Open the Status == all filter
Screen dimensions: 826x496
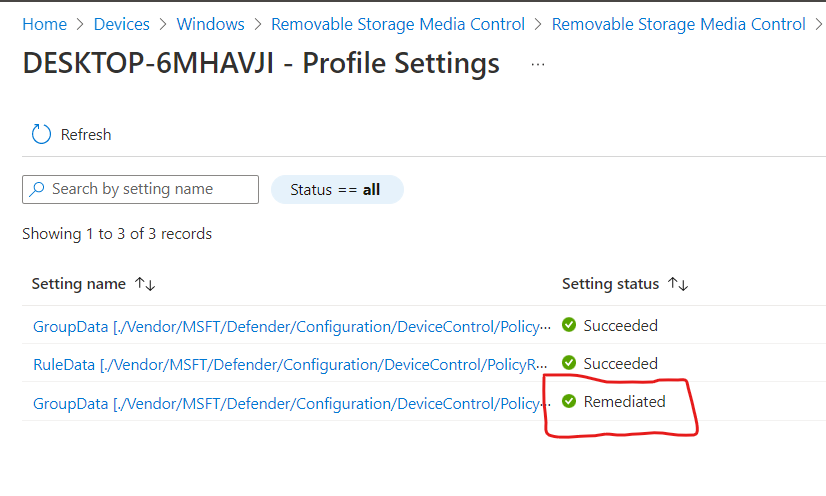[x=336, y=190]
